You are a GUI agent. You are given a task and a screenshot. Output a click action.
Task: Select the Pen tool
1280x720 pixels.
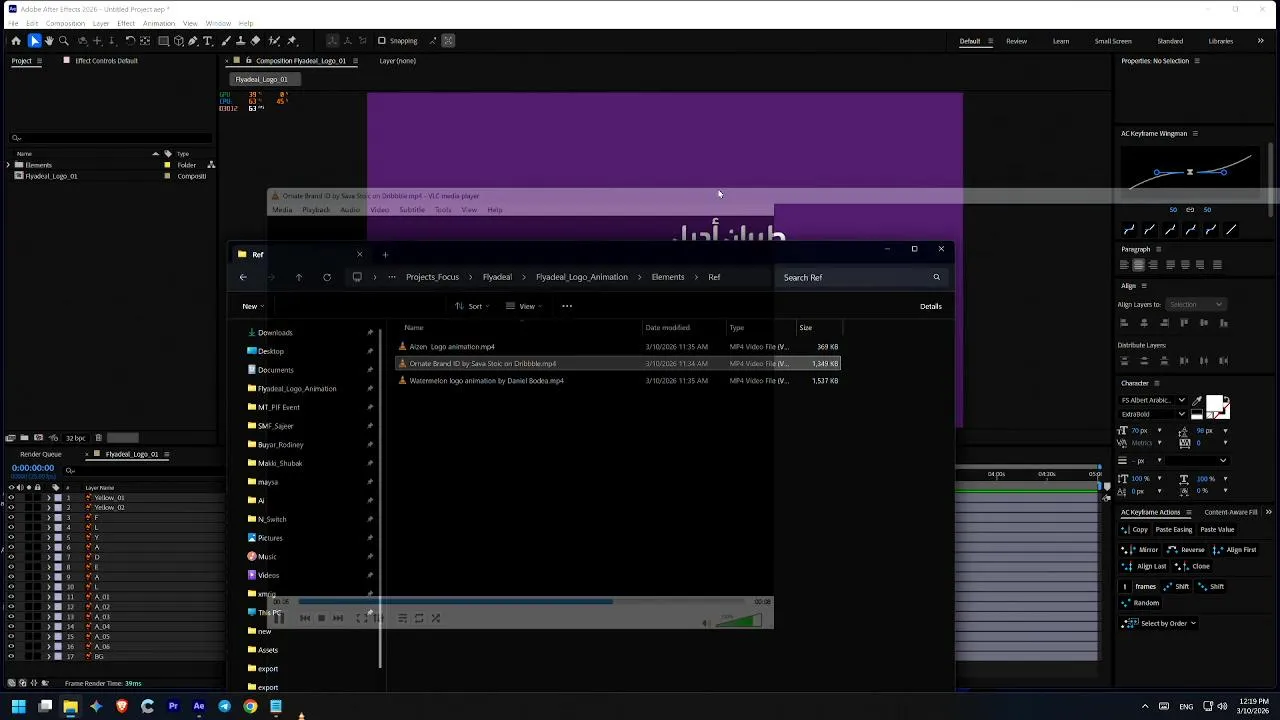pos(193,41)
